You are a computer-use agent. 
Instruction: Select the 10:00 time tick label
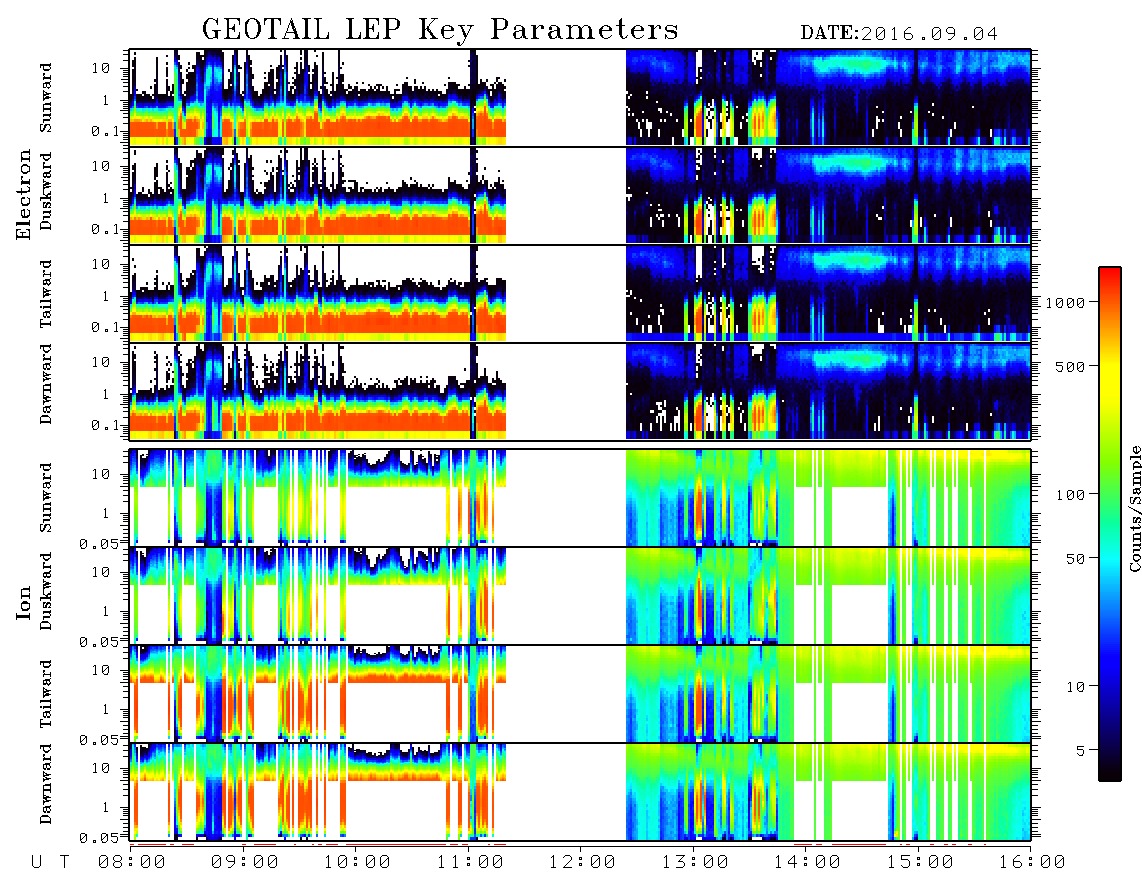(357, 862)
